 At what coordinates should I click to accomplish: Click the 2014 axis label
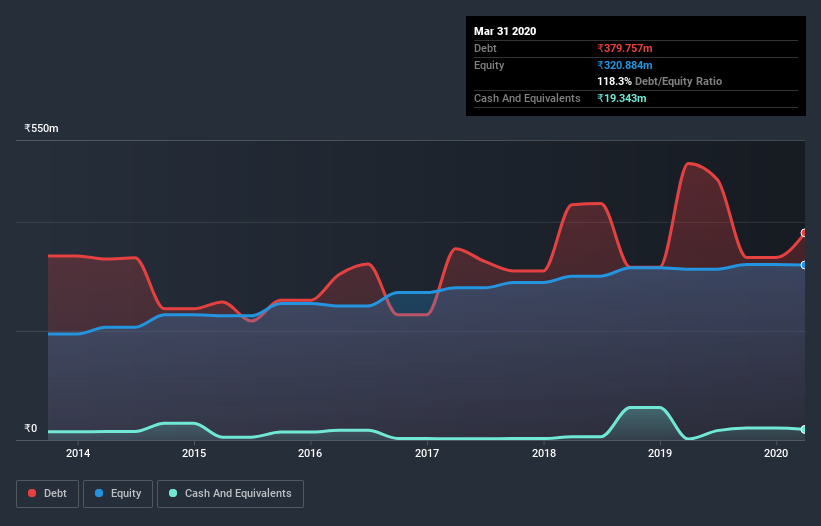[77, 453]
